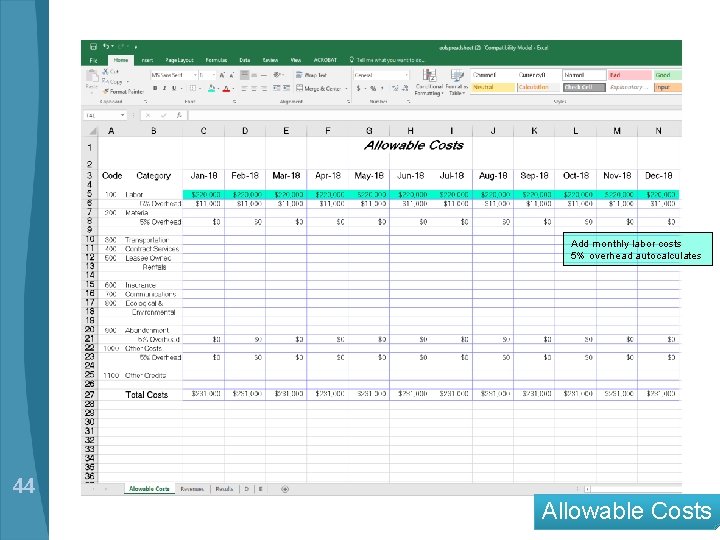This screenshot has height=540, width=720.
Task: Switch to the Revenues sheet tab
Action: 192,489
